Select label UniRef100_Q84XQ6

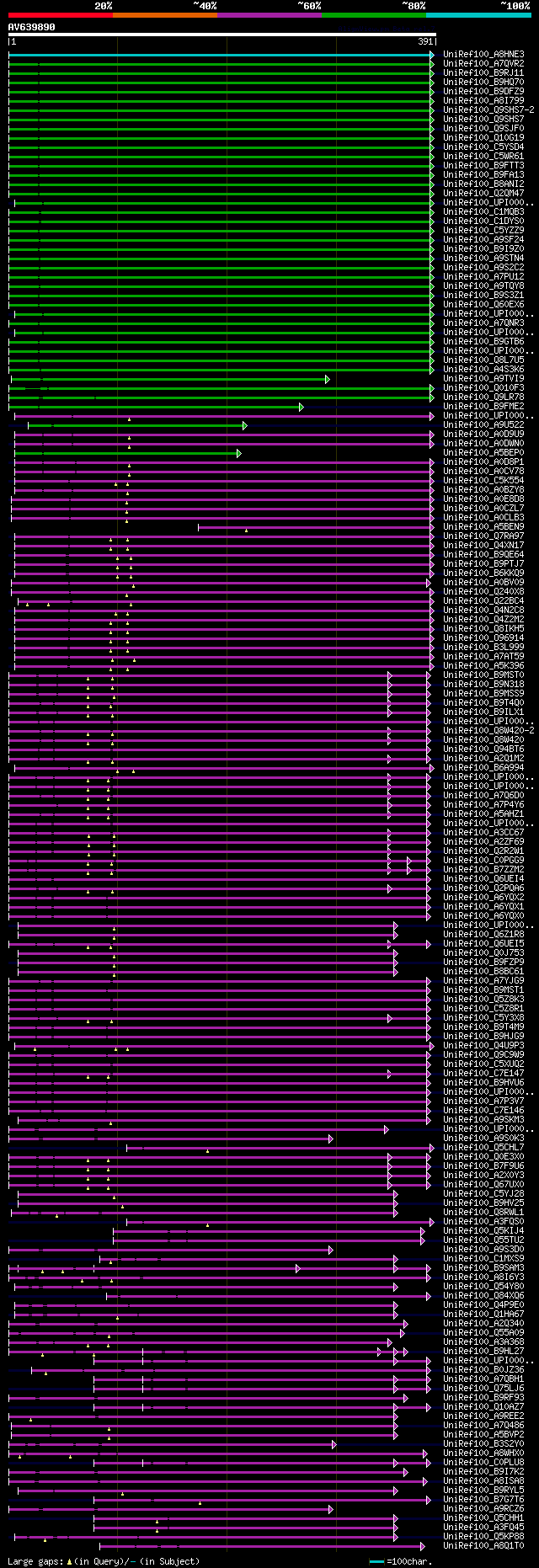click(x=483, y=1296)
